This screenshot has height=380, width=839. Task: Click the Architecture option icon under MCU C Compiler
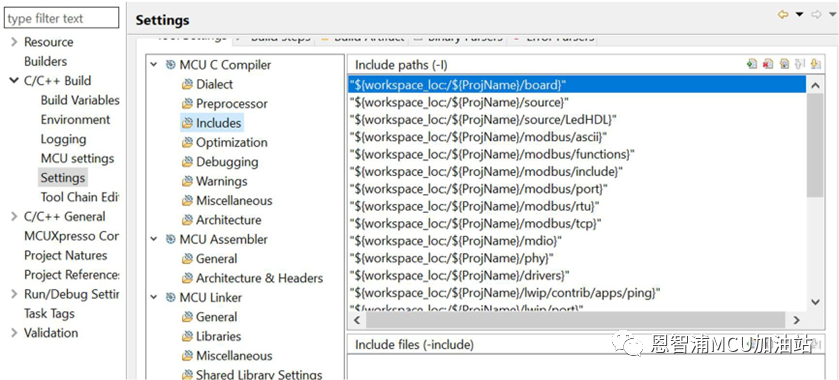pyautogui.click(x=187, y=220)
